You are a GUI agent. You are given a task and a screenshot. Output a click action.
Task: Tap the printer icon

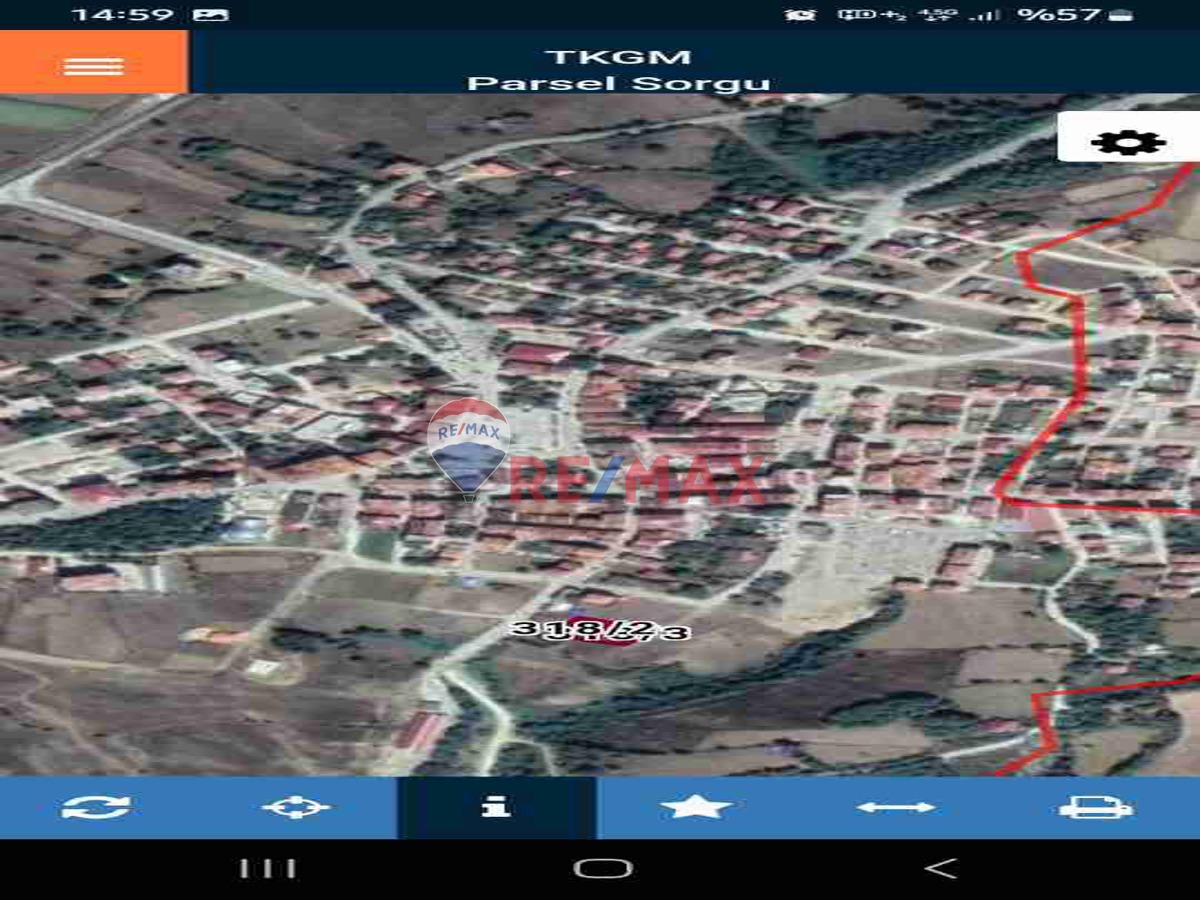(1096, 807)
